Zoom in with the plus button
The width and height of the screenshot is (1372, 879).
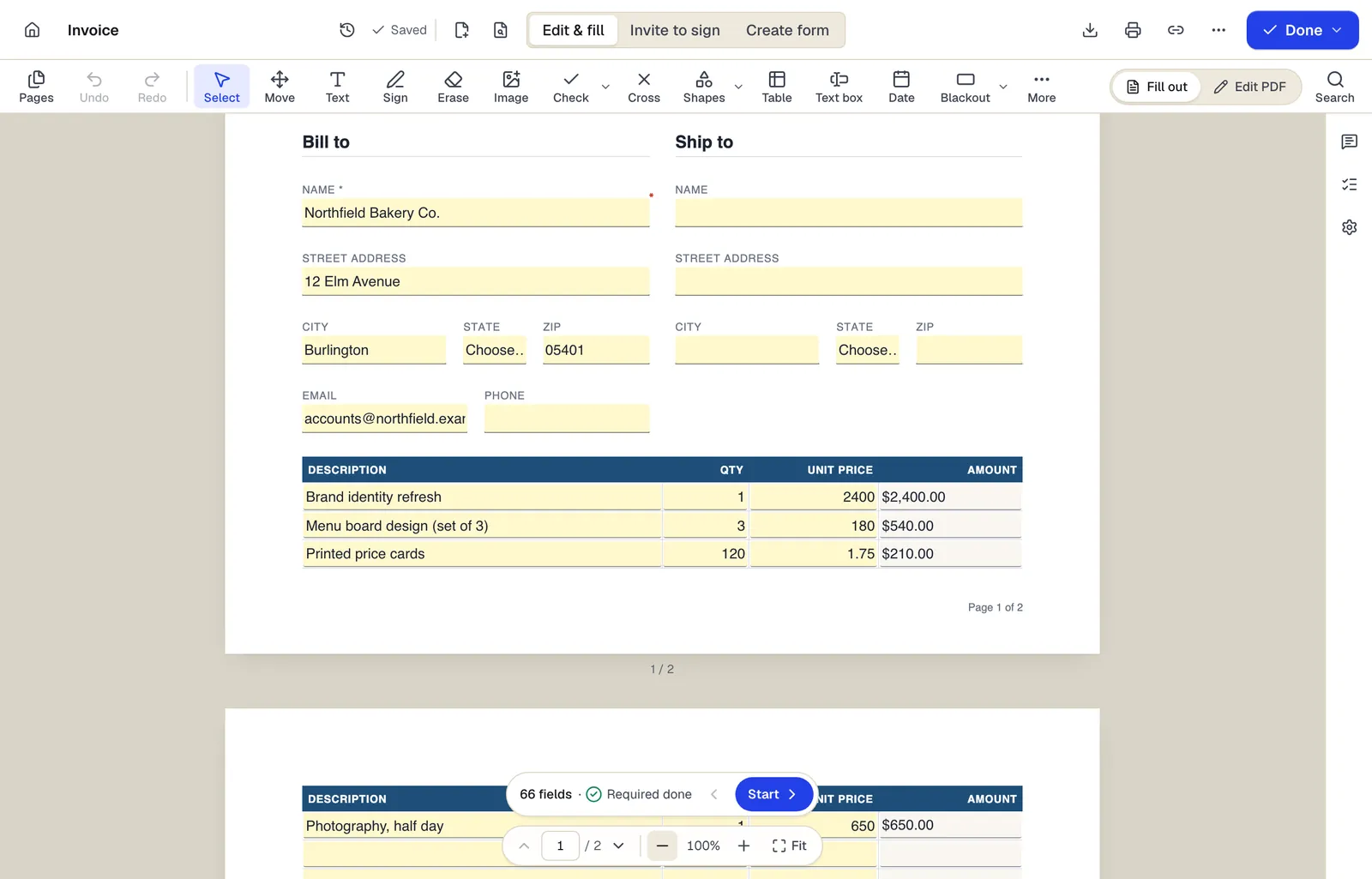tap(743, 846)
